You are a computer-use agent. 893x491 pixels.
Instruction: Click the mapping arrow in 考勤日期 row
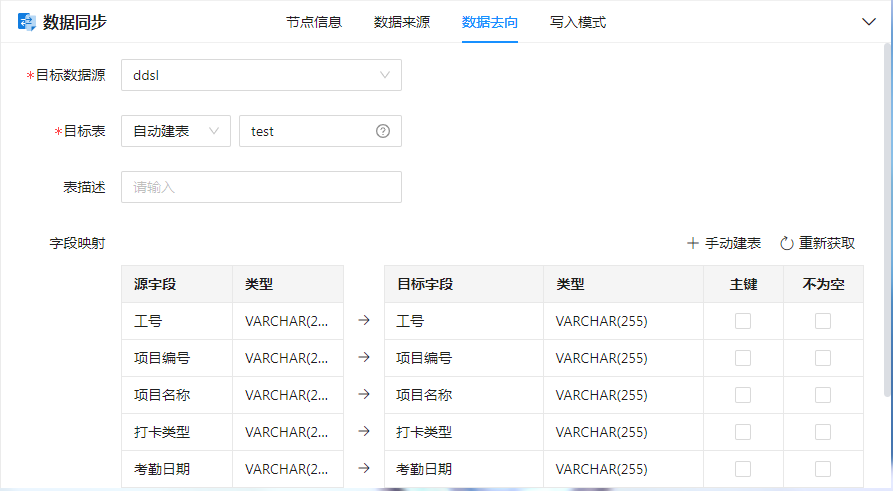coord(364,469)
